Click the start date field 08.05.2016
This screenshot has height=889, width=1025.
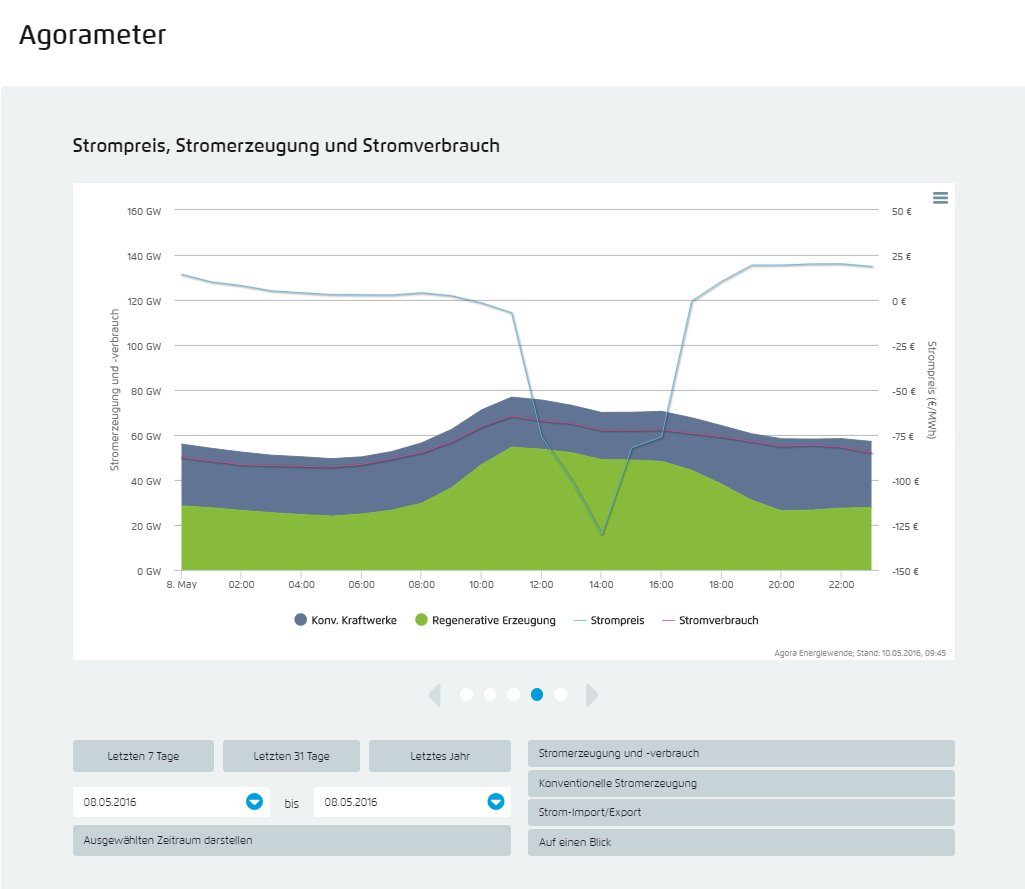(171, 801)
